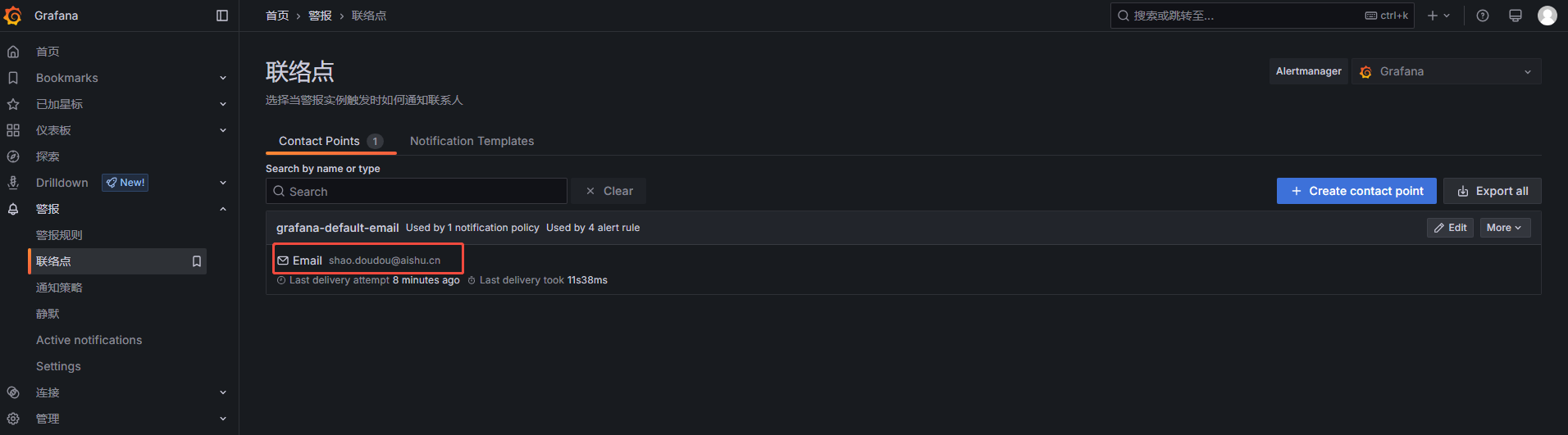Click the 探索 compass icon in sidebar
This screenshot has width=1568, height=435.
tap(13, 156)
